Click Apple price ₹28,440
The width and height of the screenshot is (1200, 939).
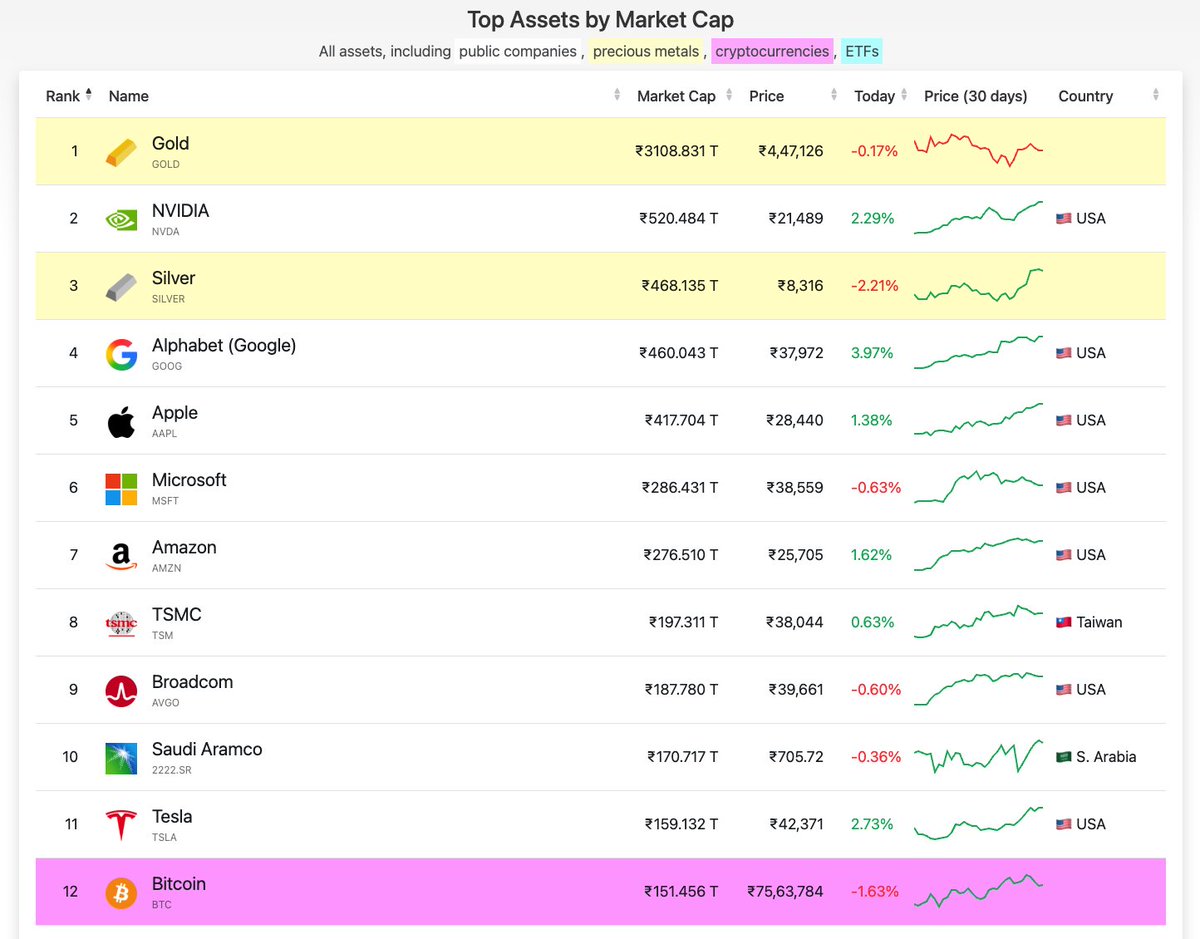[x=795, y=420]
